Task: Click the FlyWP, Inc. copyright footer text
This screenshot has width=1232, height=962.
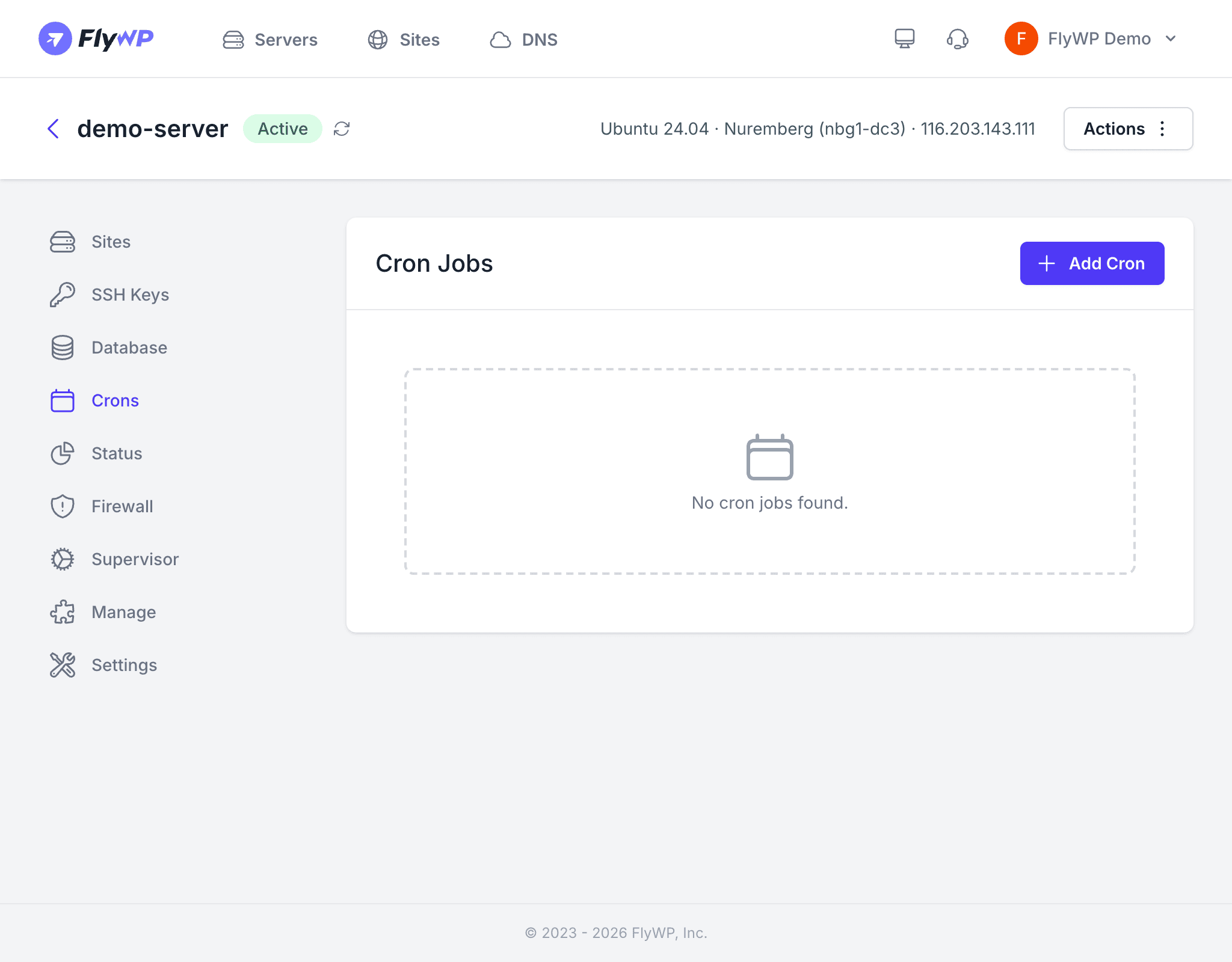Action: (x=616, y=933)
